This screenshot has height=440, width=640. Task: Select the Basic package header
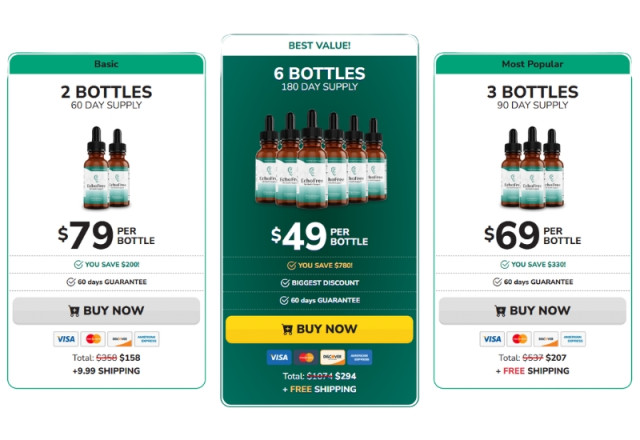point(107,64)
